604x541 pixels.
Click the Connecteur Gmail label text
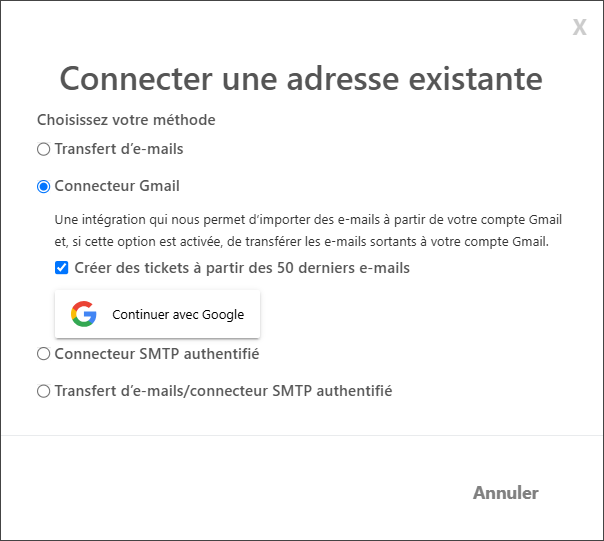click(117, 186)
